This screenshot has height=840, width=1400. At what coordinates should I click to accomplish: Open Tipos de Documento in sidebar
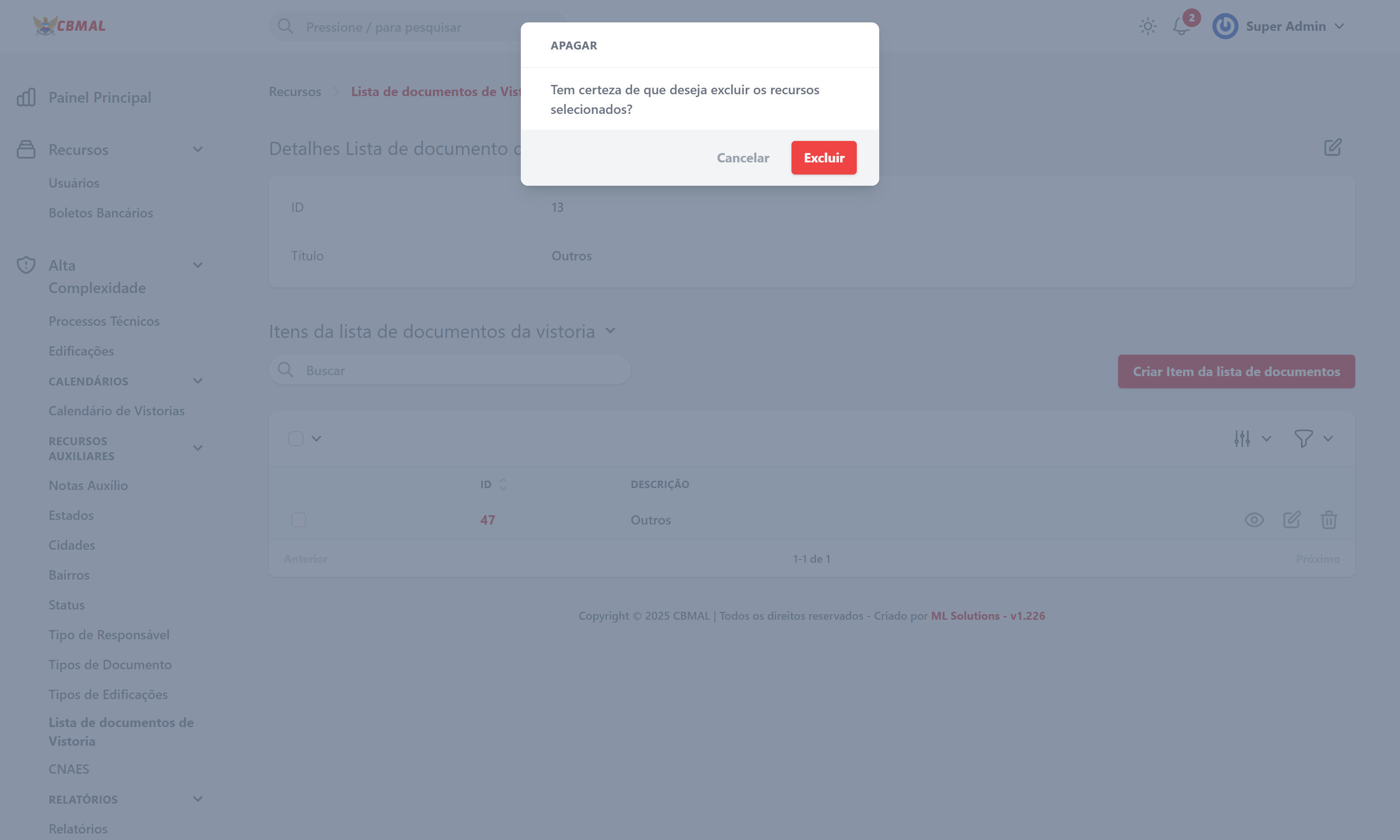pos(110,665)
